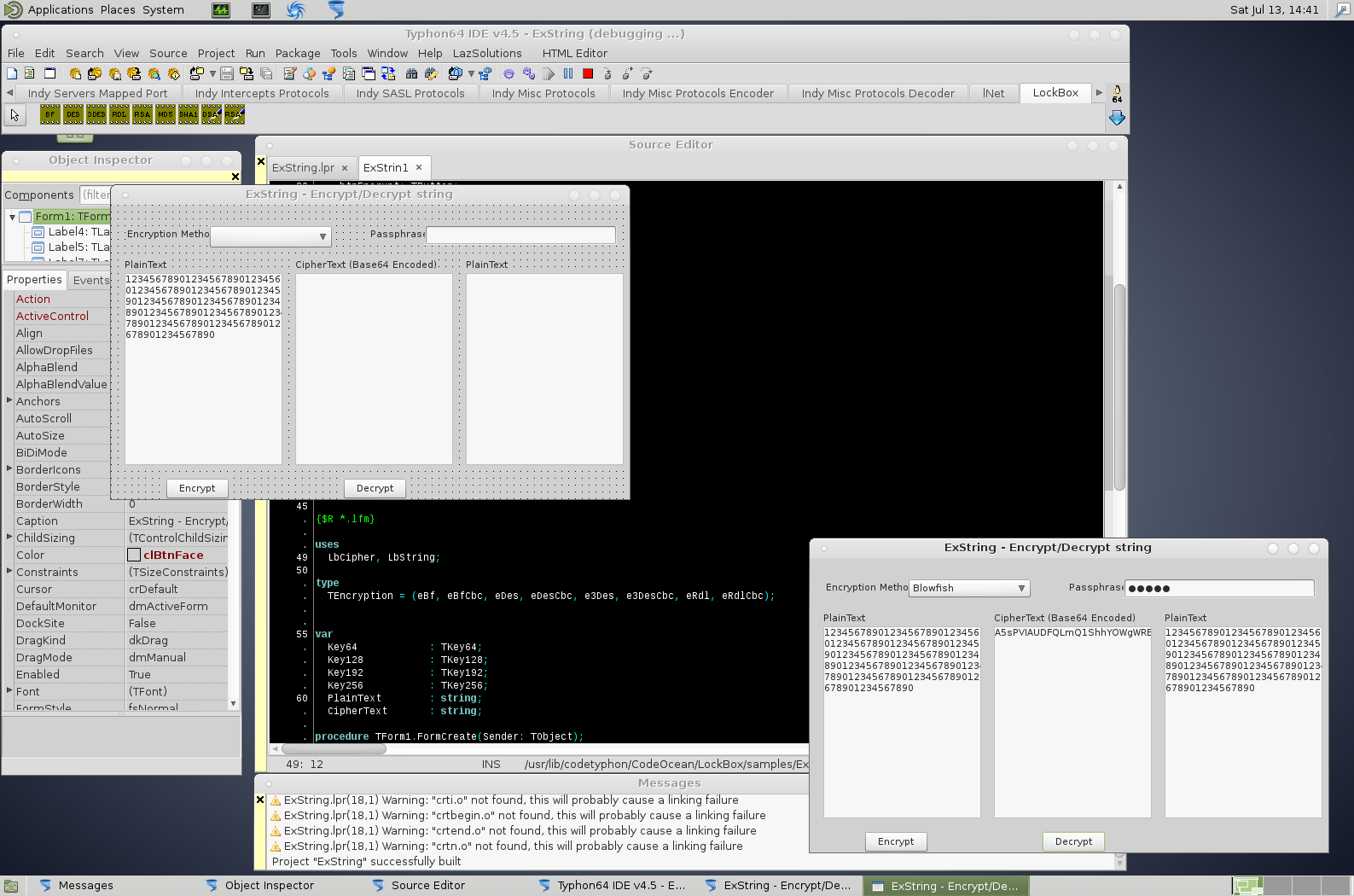The height and width of the screenshot is (896, 1354).
Task: Select Label4 in component tree
Action: click(78, 232)
